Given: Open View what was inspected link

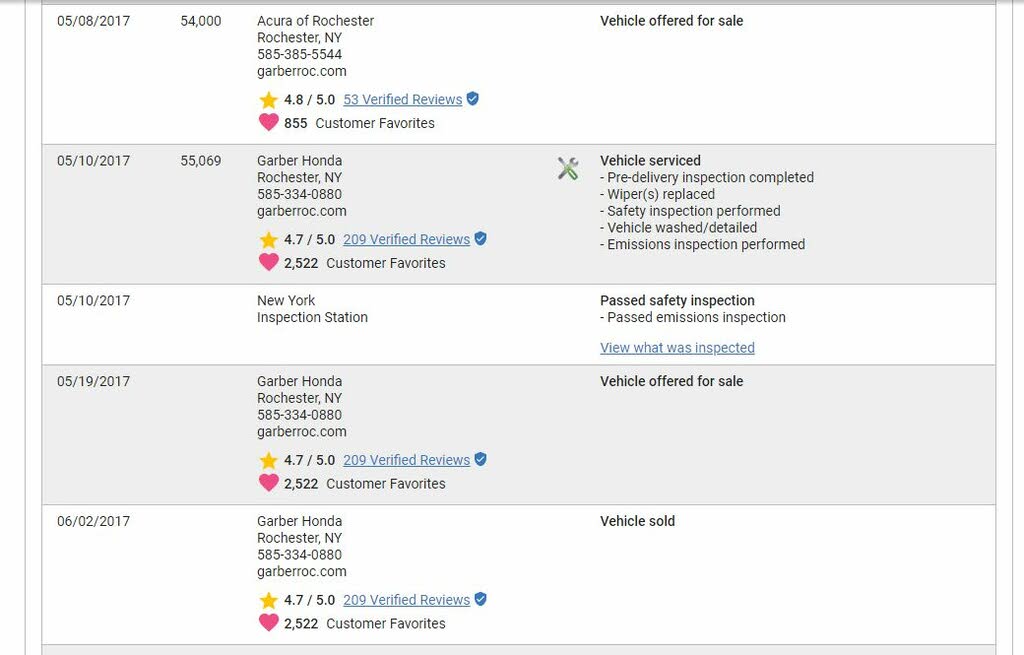Looking at the screenshot, I should pos(677,347).
